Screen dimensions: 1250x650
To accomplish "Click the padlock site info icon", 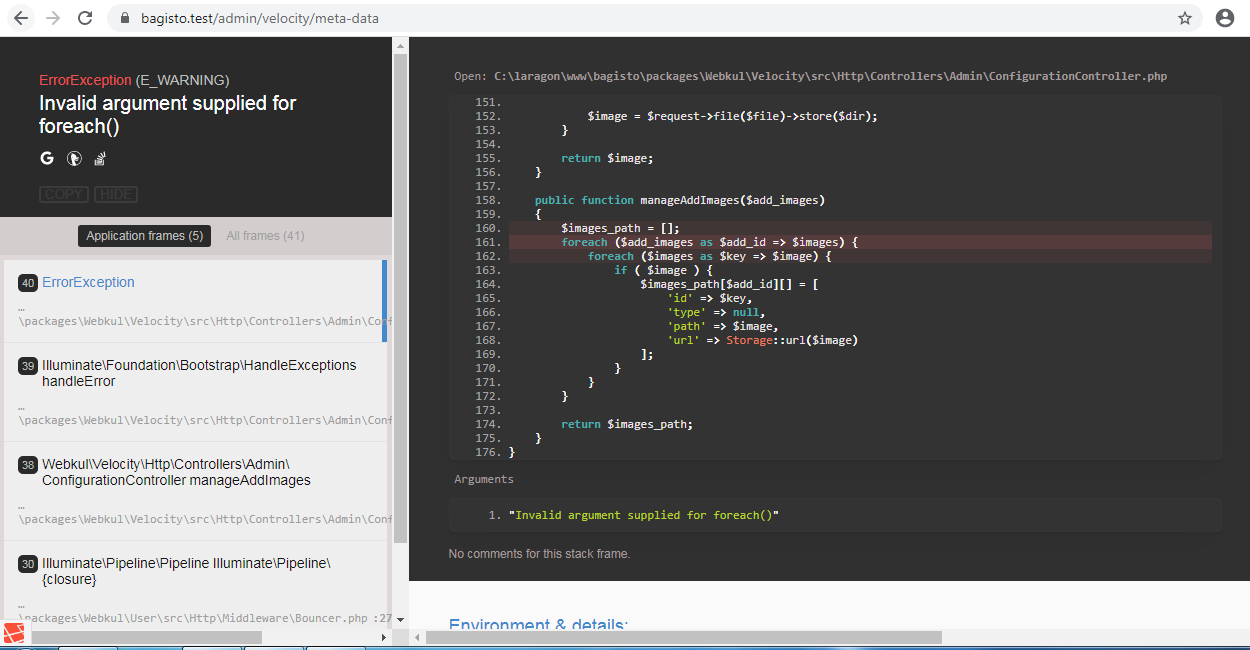I will point(126,18).
